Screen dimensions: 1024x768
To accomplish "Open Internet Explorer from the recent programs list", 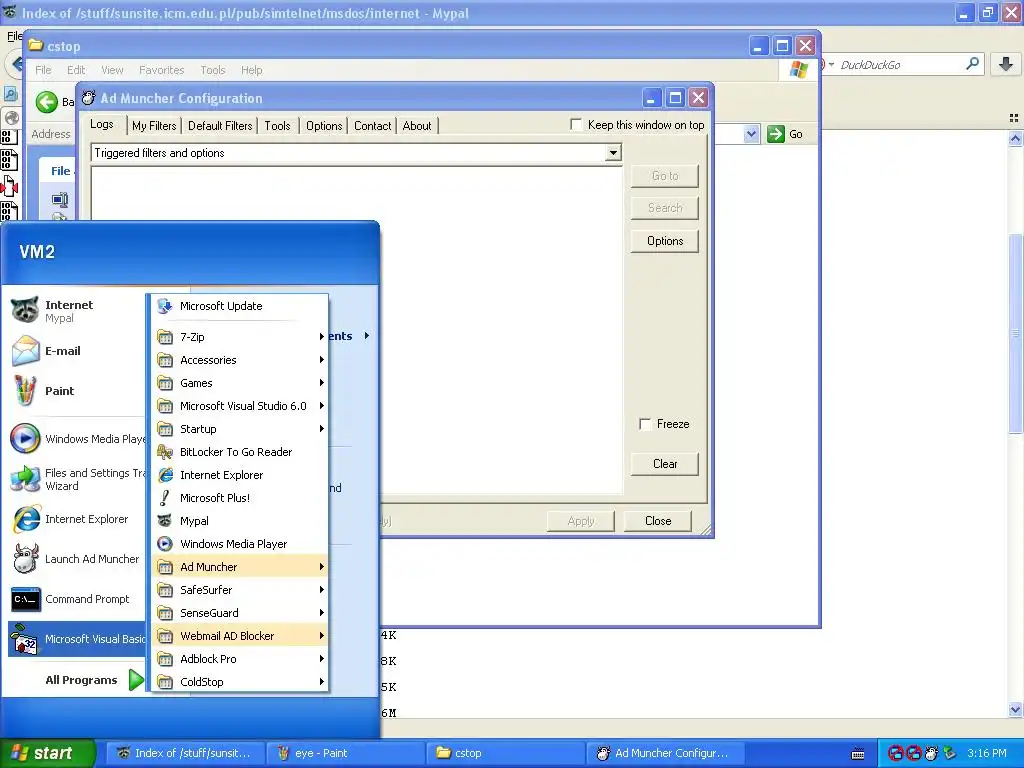I will 75,519.
